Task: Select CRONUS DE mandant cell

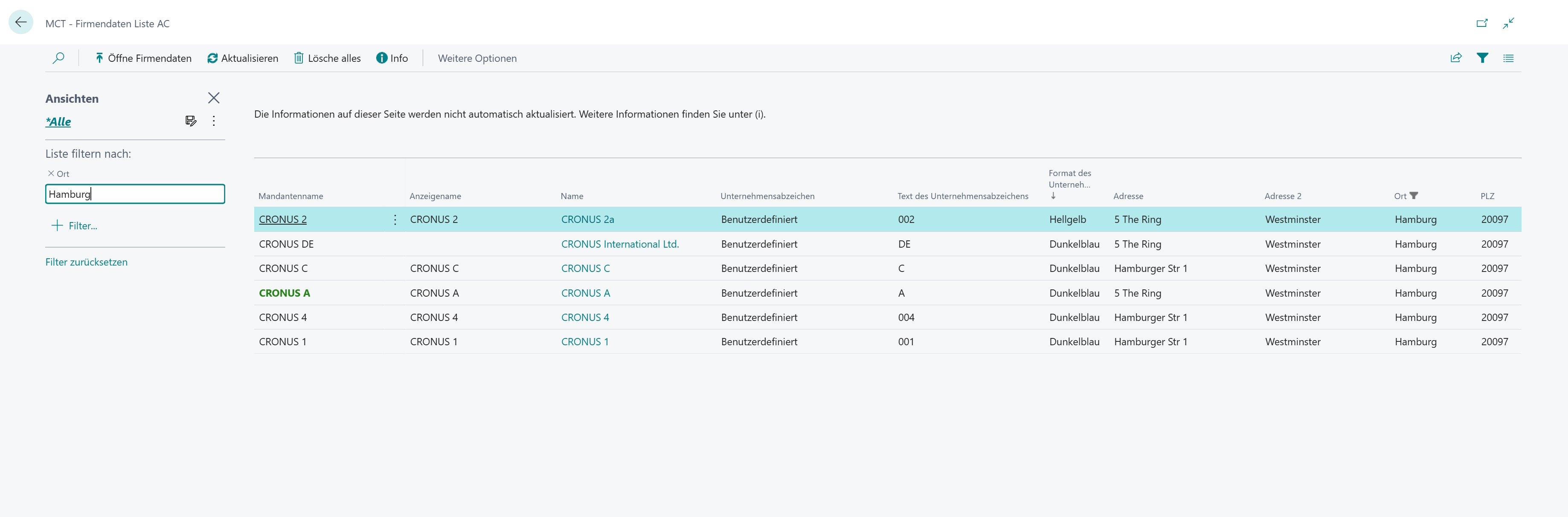Action: 286,244
